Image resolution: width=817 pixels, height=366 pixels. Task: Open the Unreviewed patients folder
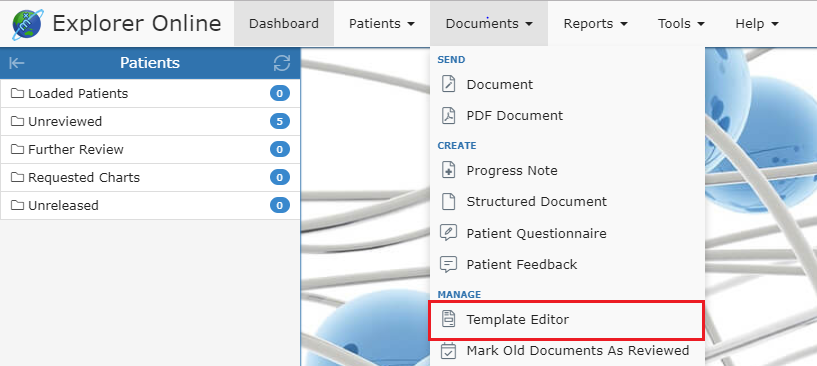click(x=150, y=121)
